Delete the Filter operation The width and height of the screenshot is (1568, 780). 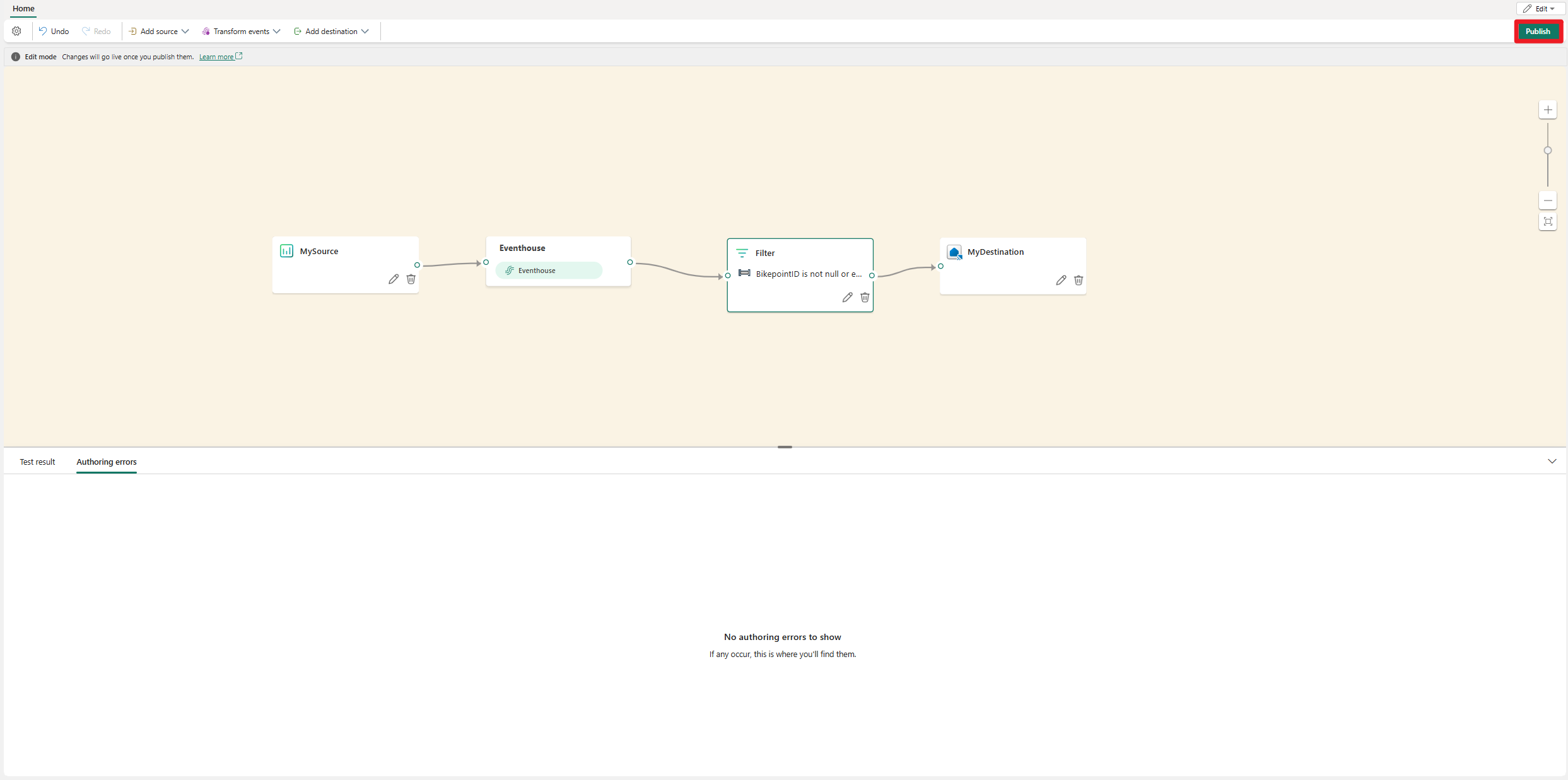[865, 297]
